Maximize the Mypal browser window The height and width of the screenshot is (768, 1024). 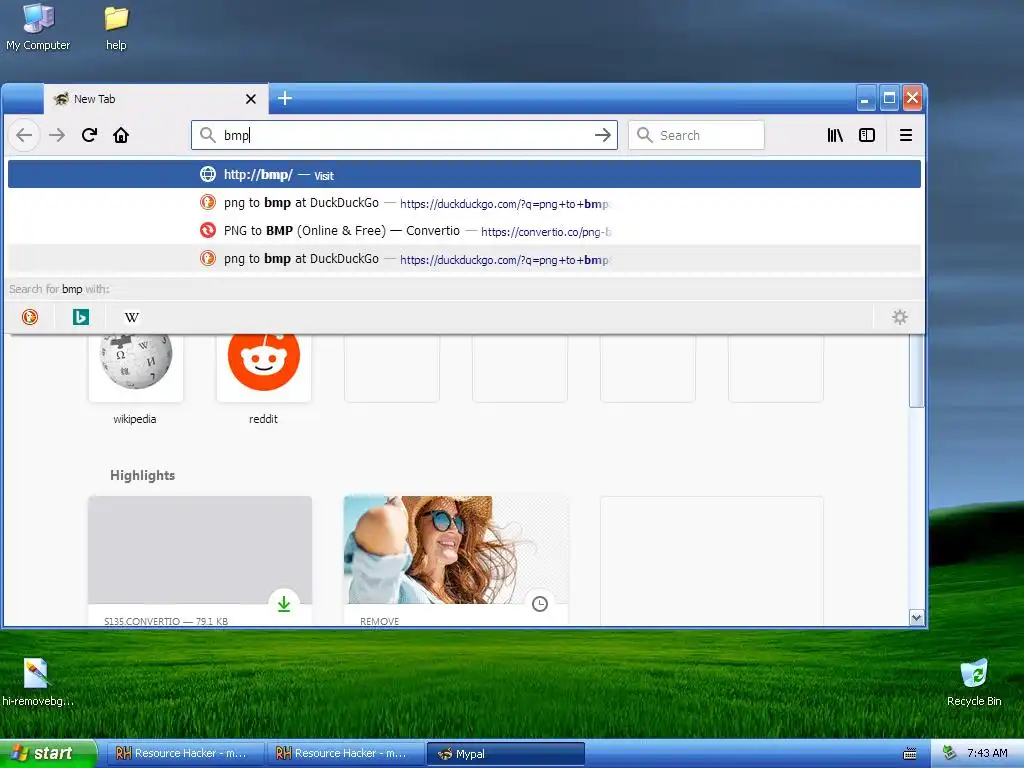(x=889, y=99)
